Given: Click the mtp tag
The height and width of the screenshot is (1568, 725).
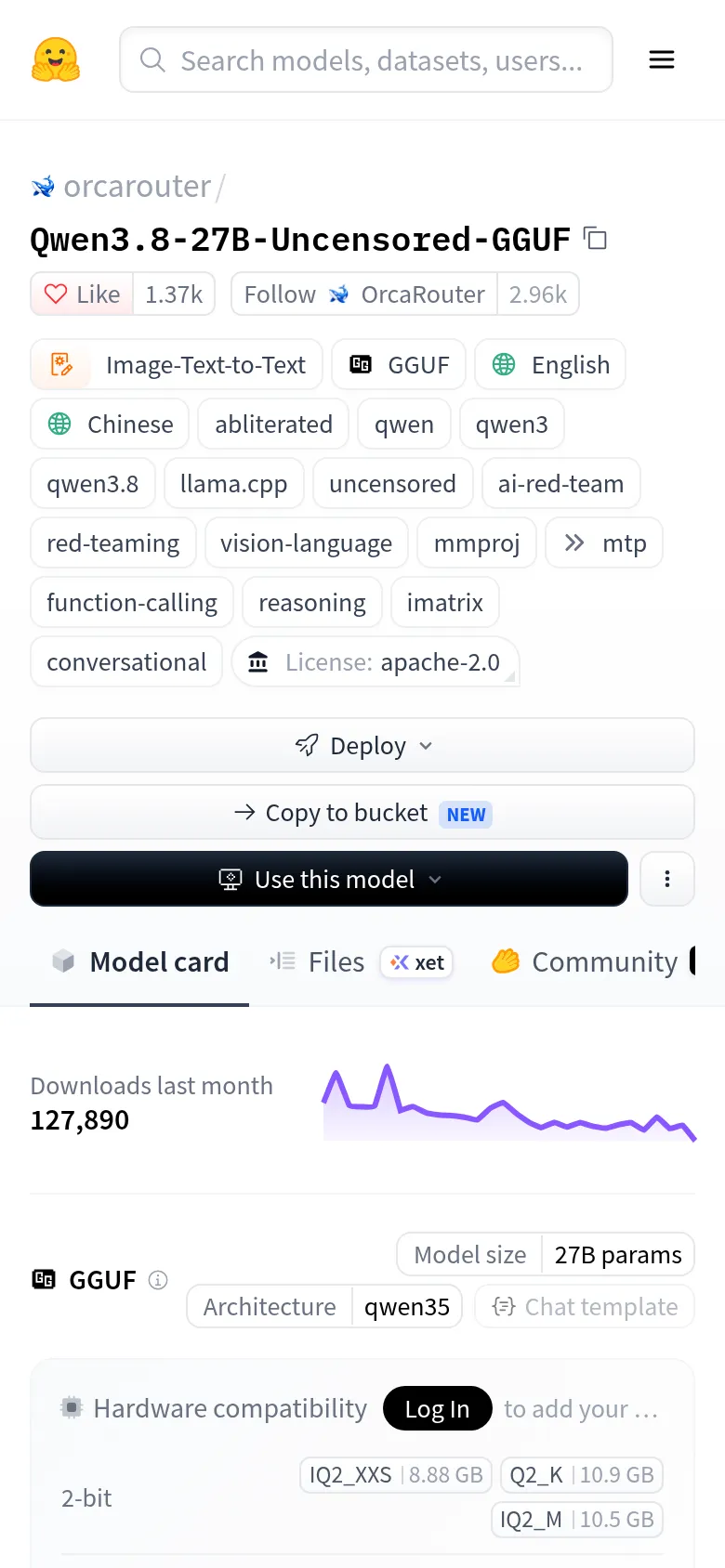Looking at the screenshot, I should 604,543.
